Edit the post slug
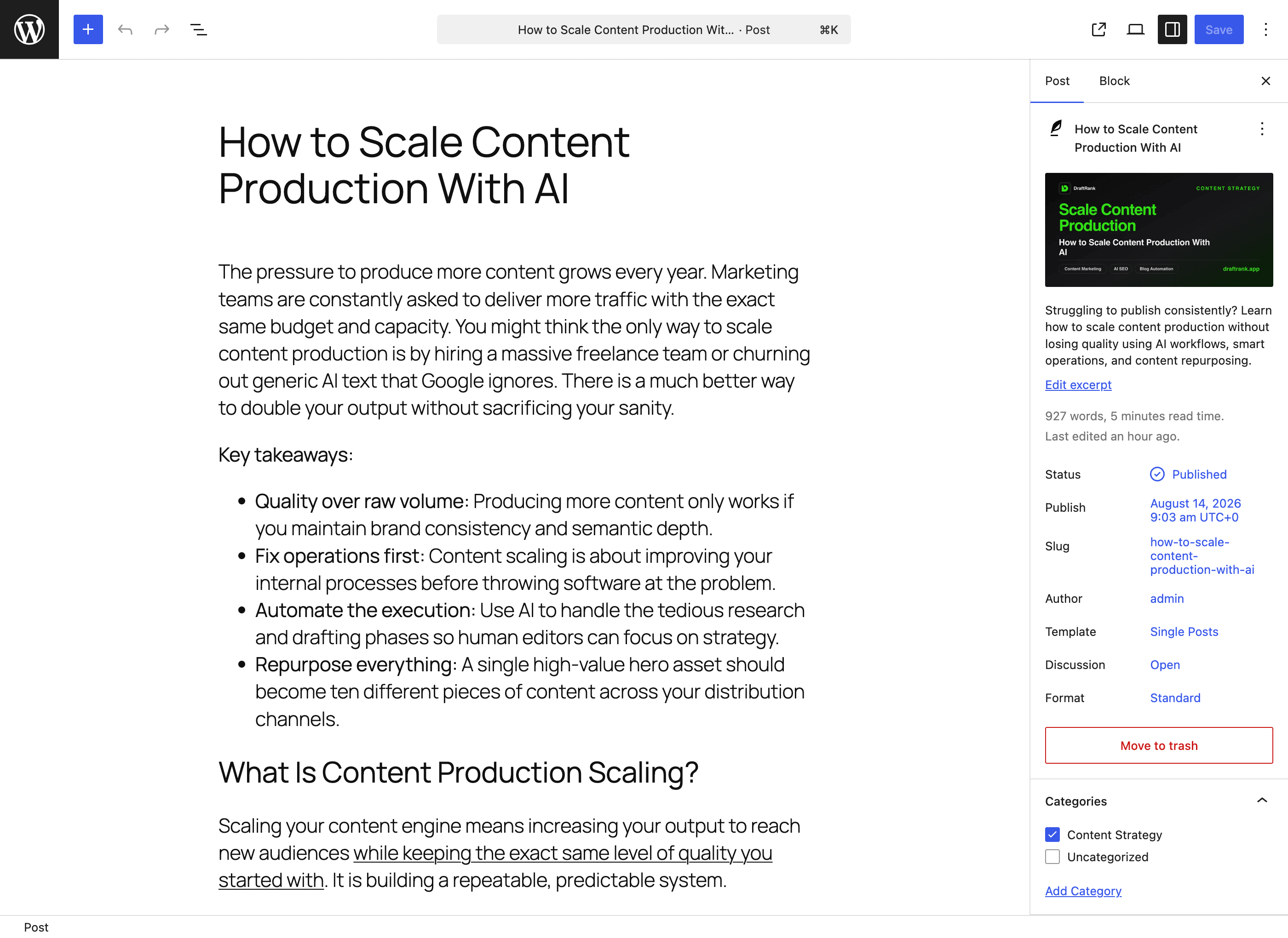This screenshot has height=938, width=1288. pyautogui.click(x=1202, y=556)
